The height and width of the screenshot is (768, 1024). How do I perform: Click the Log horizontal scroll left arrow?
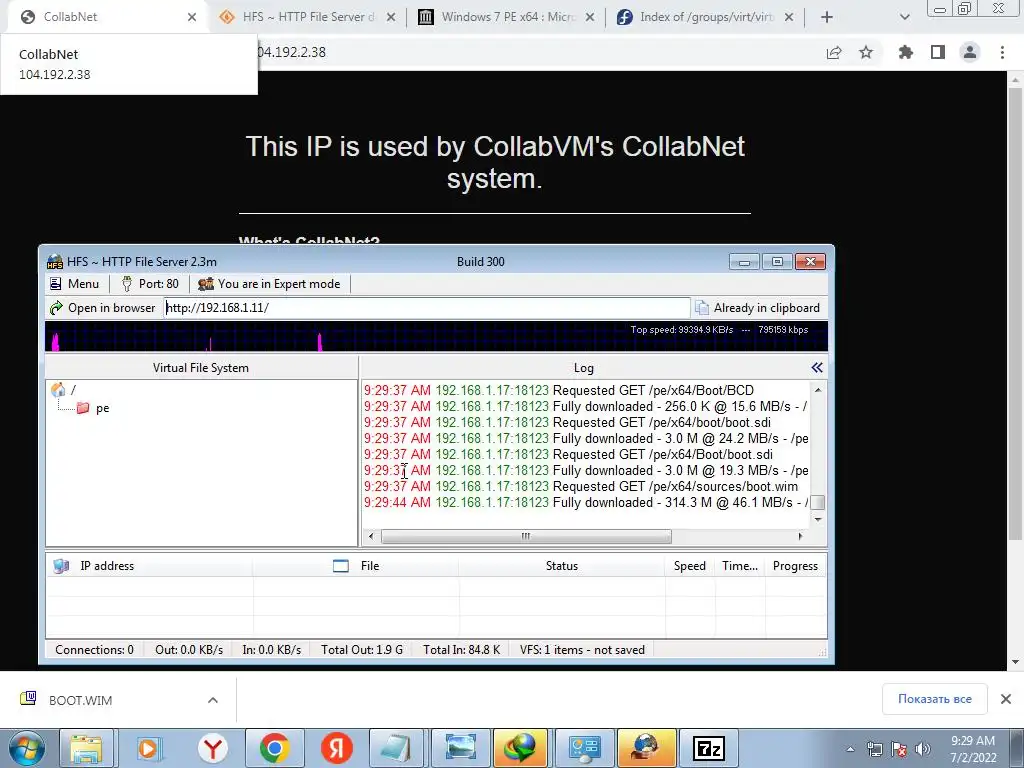(371, 536)
